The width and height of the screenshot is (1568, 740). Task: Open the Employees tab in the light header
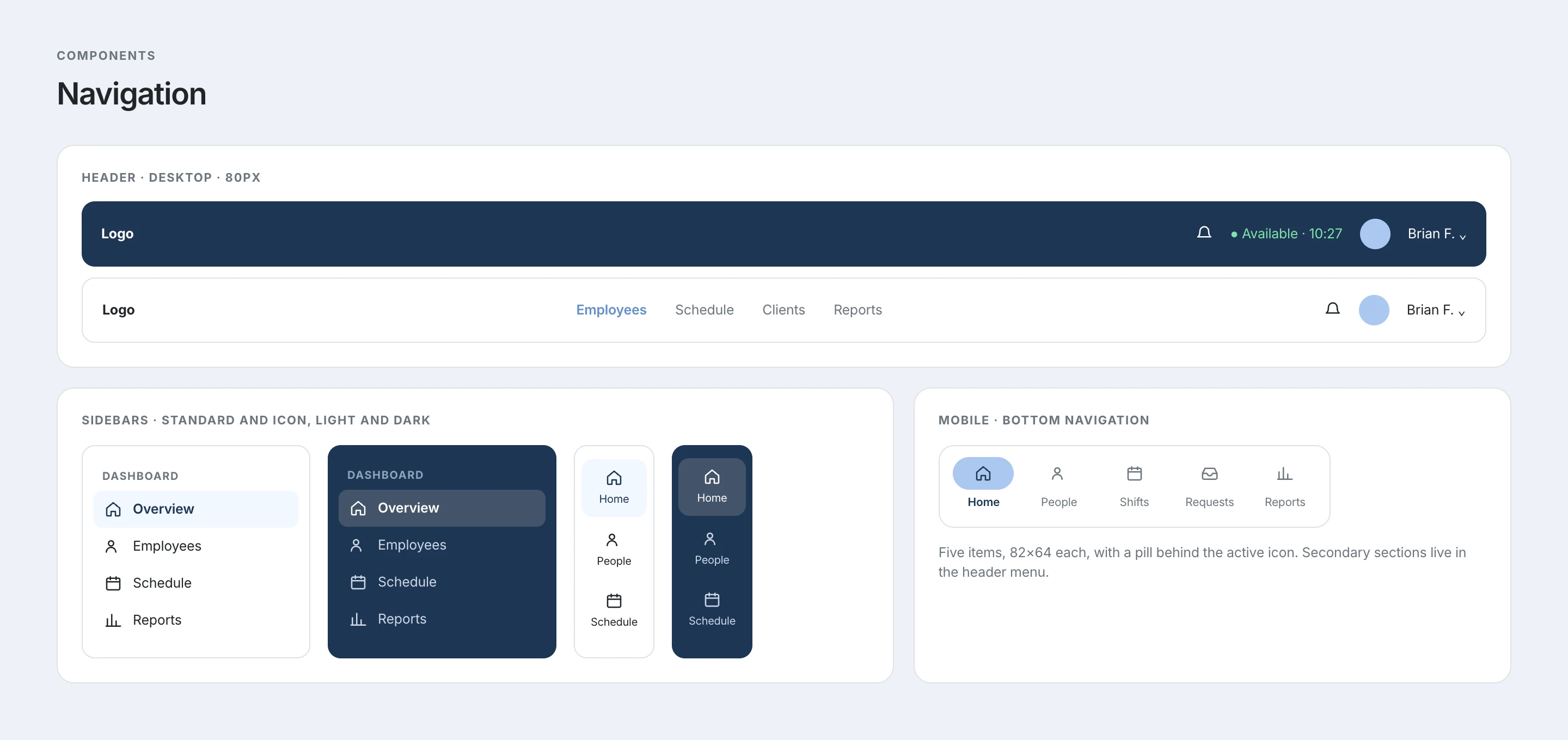point(611,310)
